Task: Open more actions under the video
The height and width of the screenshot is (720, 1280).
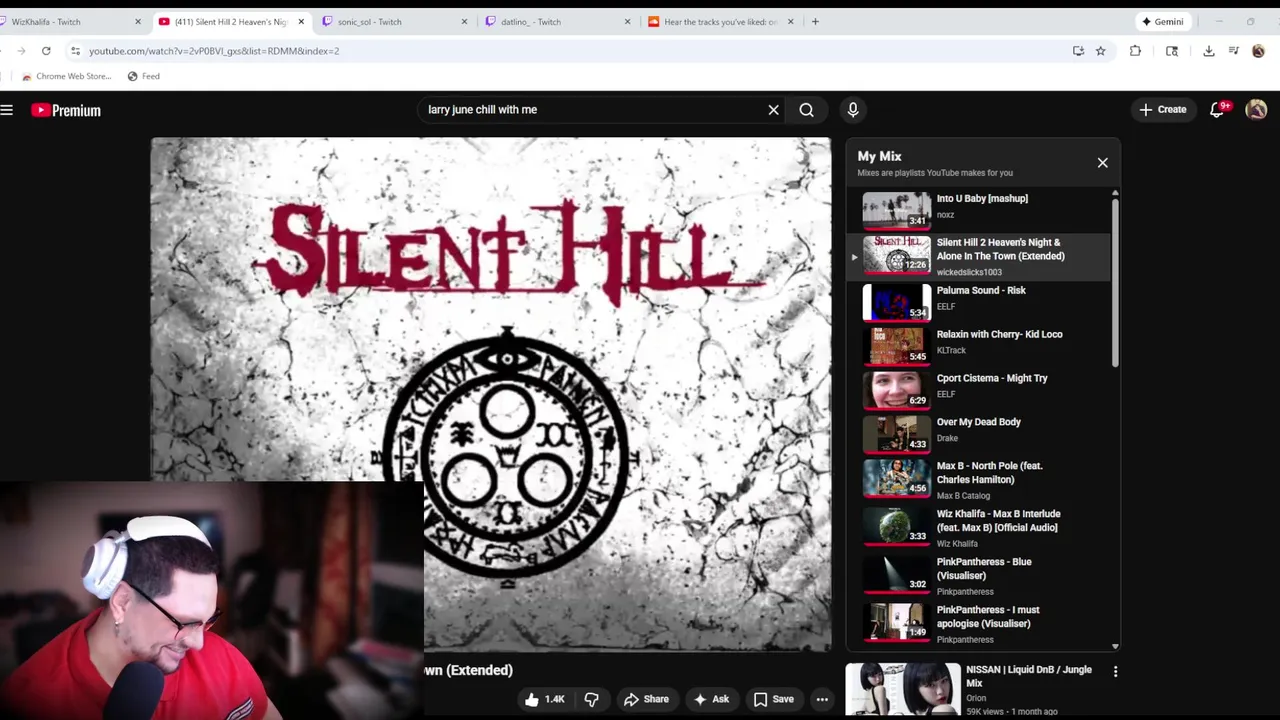Action: pos(822,700)
